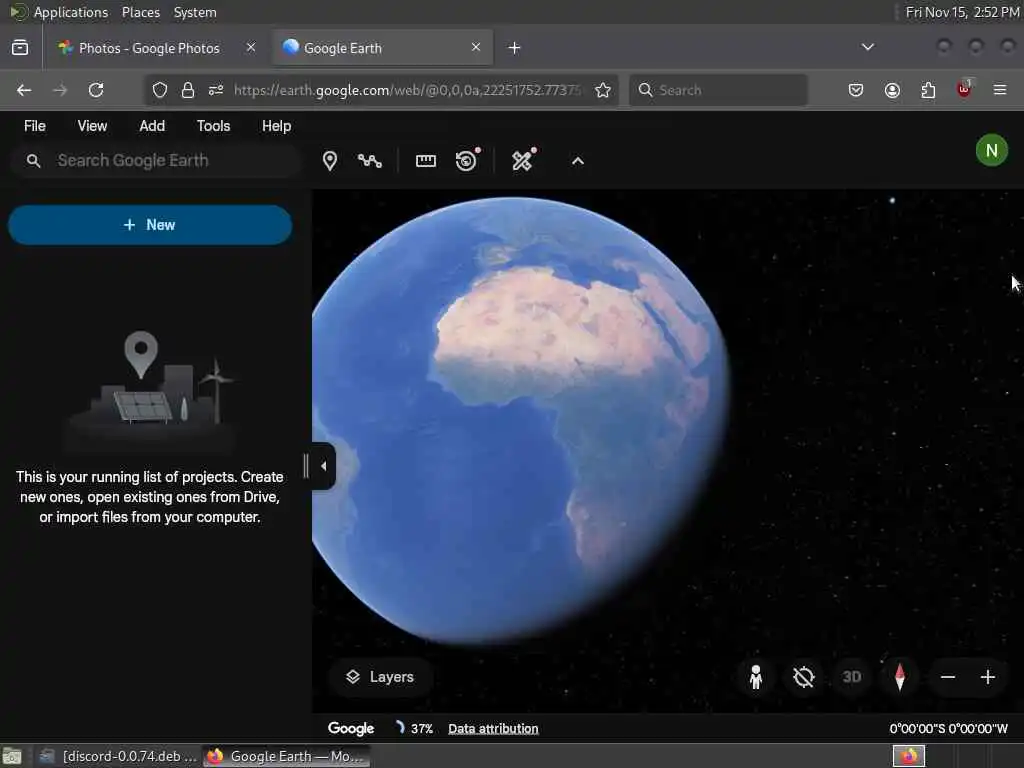1024x768 pixels.
Task: Open the Help menu
Action: tap(276, 126)
